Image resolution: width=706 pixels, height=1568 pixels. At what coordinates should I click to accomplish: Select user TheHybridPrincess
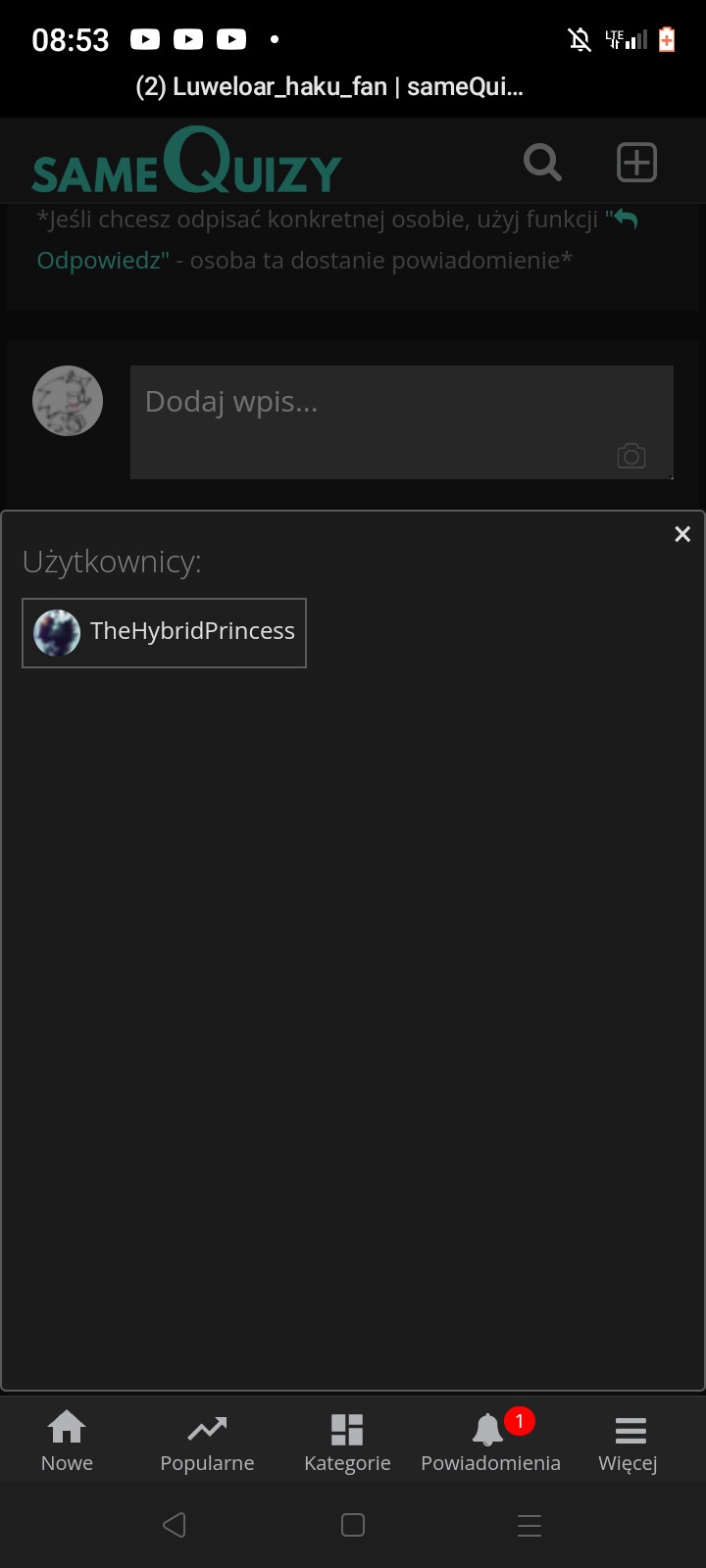[x=165, y=633]
